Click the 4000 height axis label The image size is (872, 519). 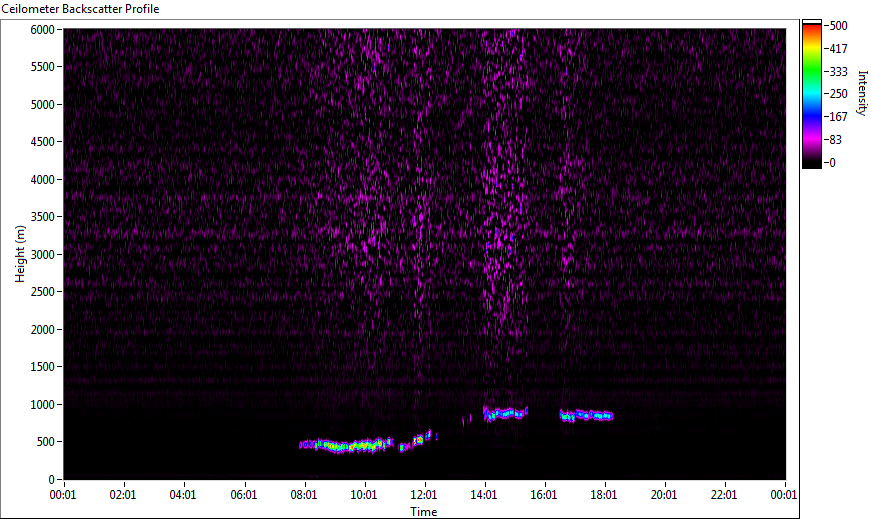42,180
